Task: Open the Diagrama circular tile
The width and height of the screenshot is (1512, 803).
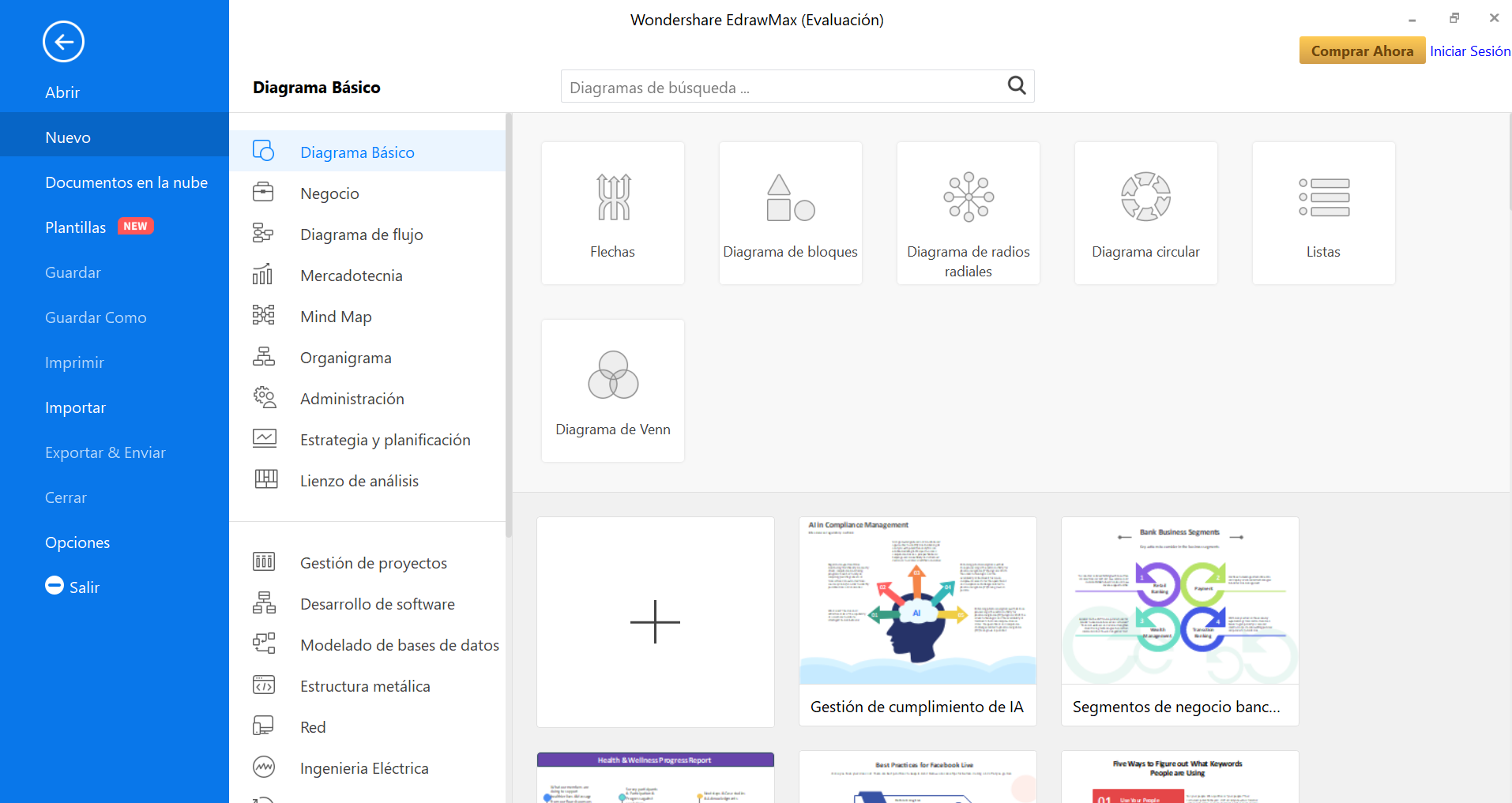Action: click(1146, 213)
